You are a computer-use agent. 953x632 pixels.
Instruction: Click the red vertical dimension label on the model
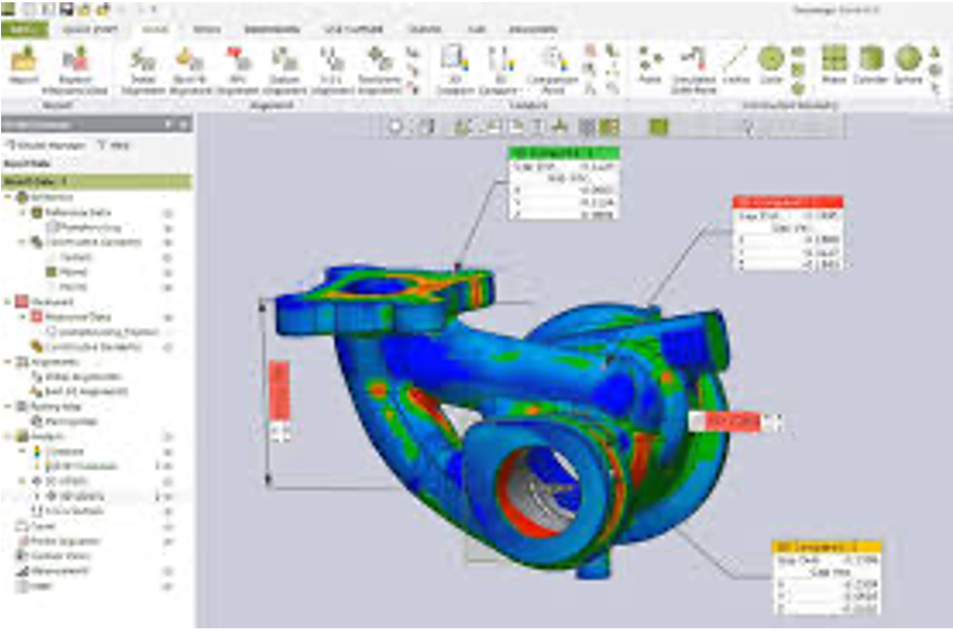click(279, 392)
